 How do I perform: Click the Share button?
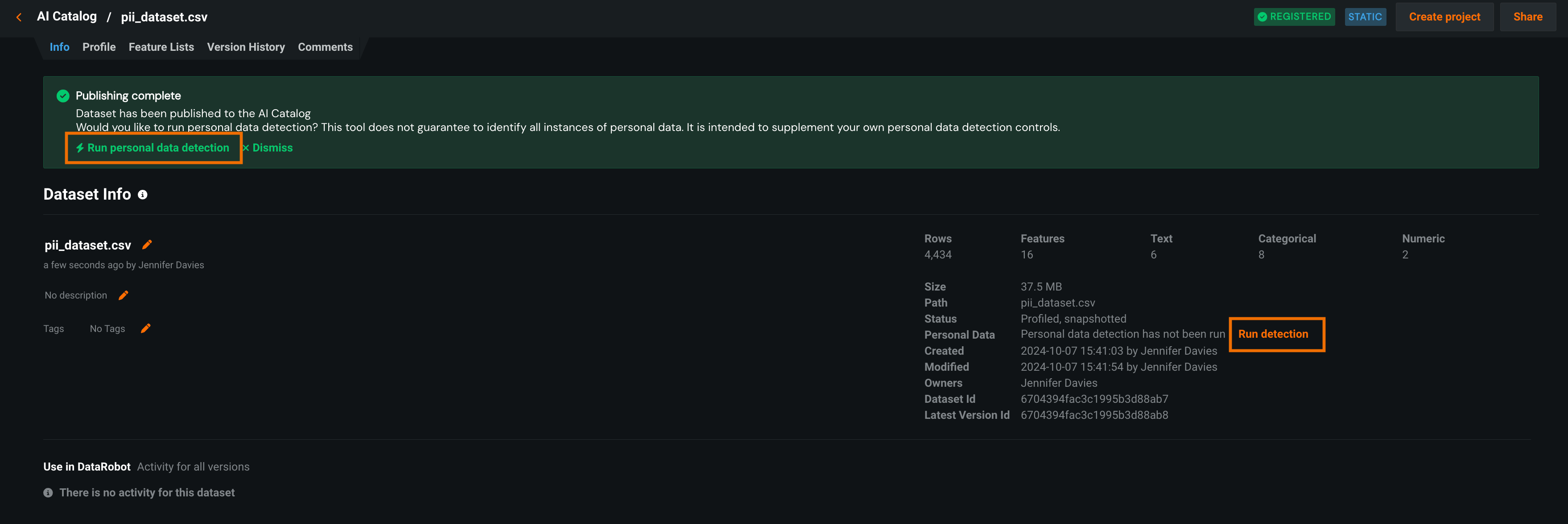pyautogui.click(x=1527, y=16)
